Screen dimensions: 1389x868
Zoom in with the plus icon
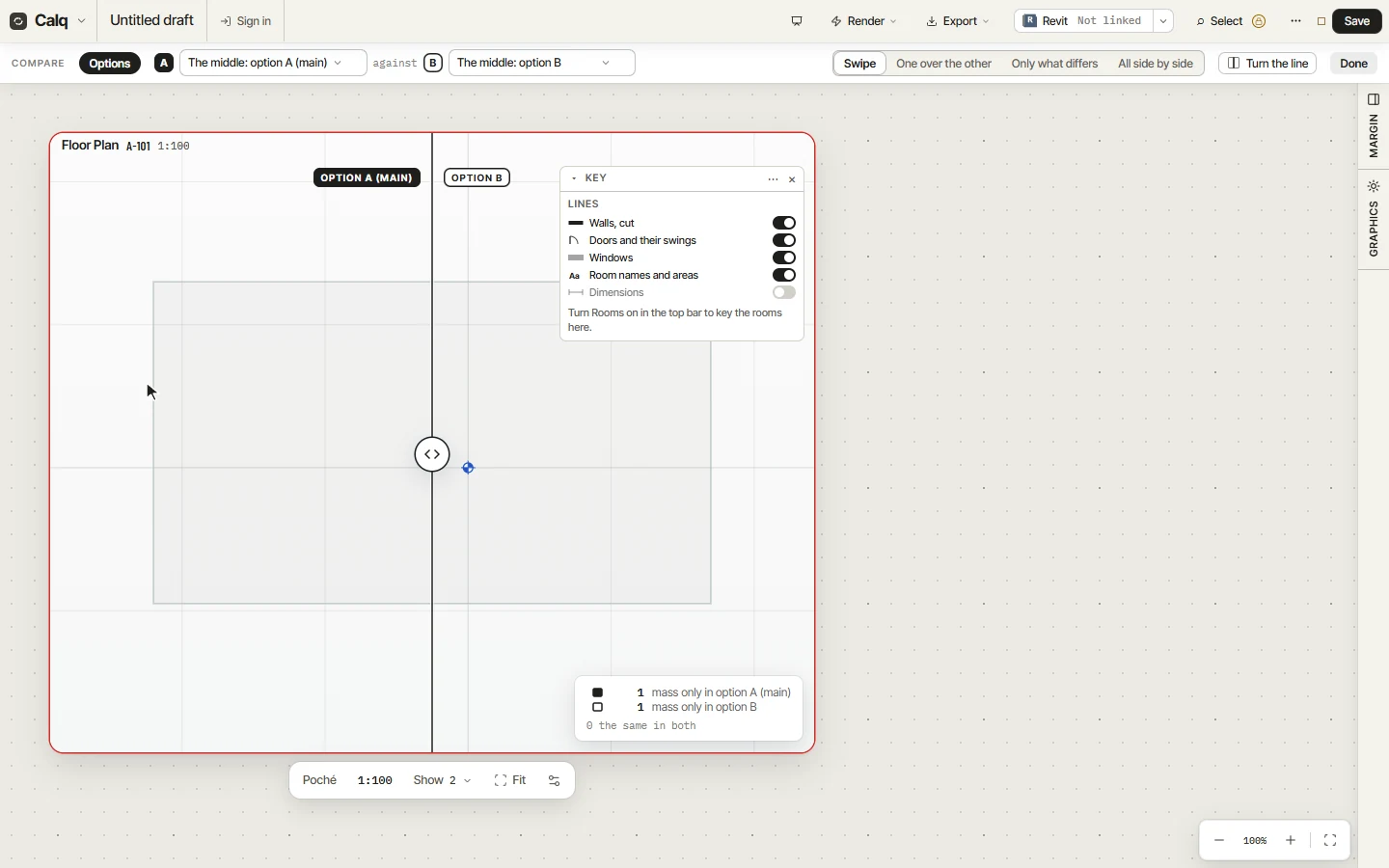point(1292,842)
